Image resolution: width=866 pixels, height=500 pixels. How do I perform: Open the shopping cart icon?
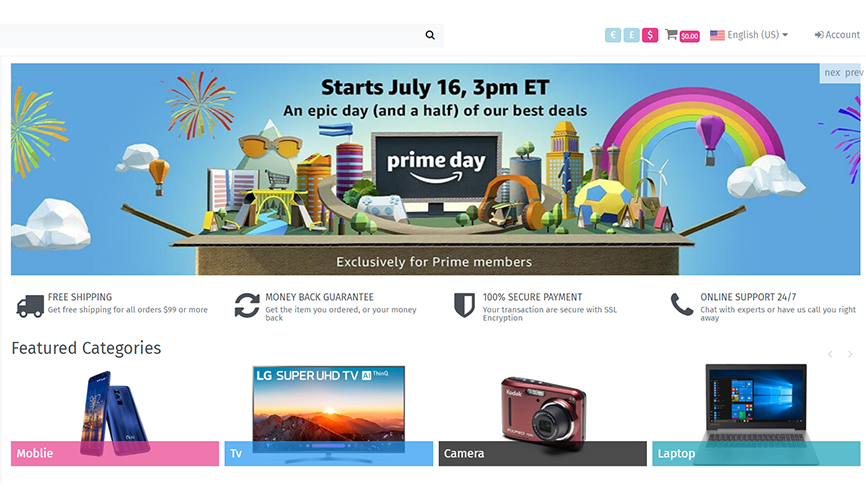pyautogui.click(x=671, y=34)
